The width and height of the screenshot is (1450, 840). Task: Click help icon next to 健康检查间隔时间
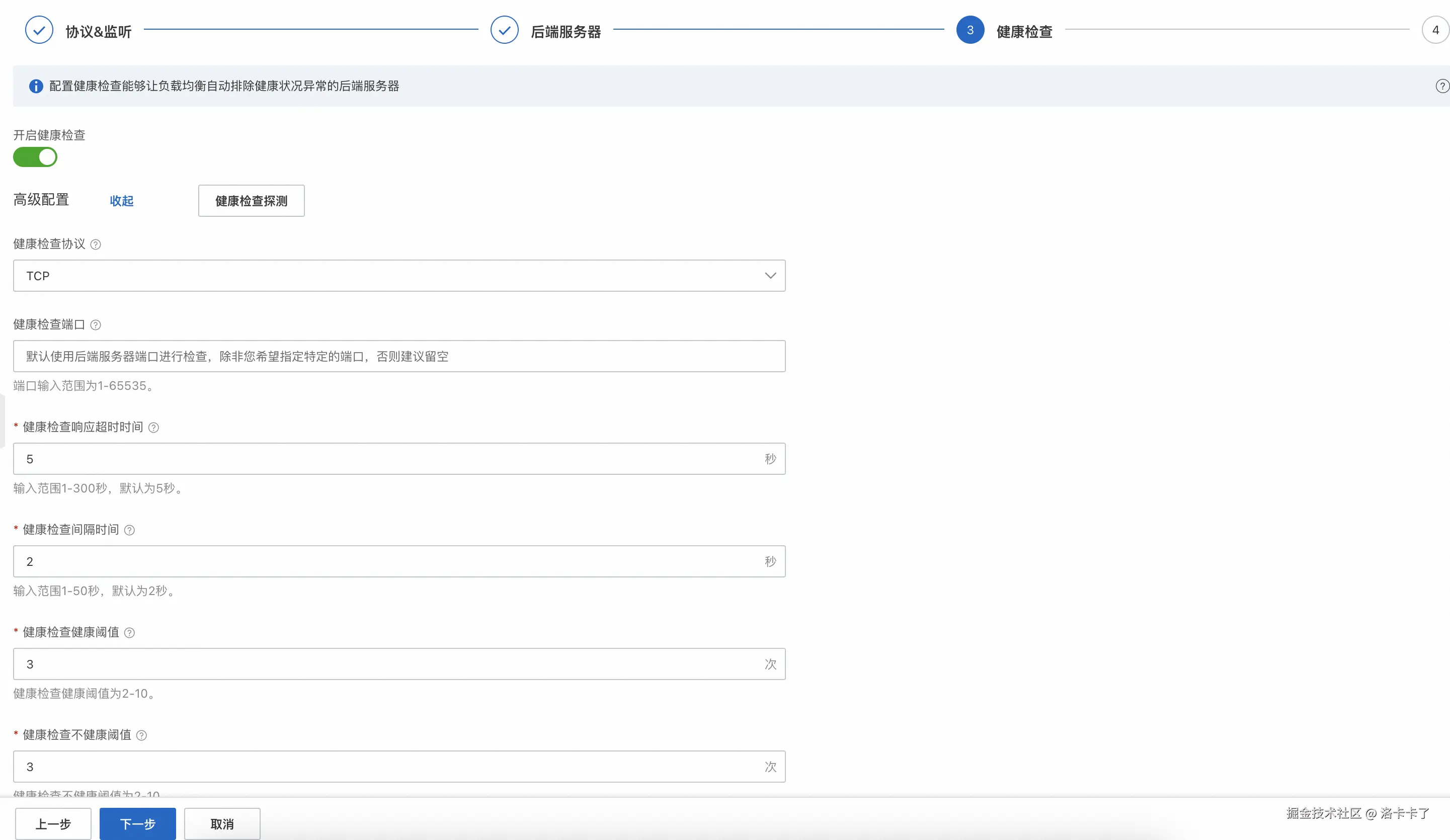point(129,530)
